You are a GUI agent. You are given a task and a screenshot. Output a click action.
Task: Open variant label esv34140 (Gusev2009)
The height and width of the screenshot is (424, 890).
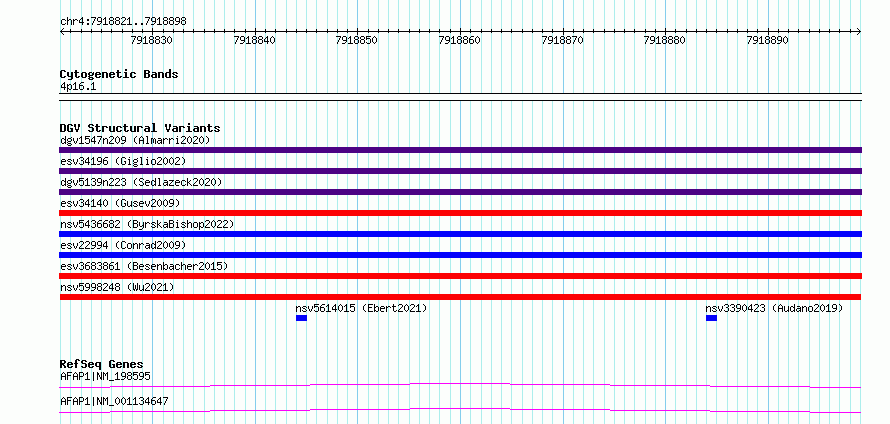[120, 203]
